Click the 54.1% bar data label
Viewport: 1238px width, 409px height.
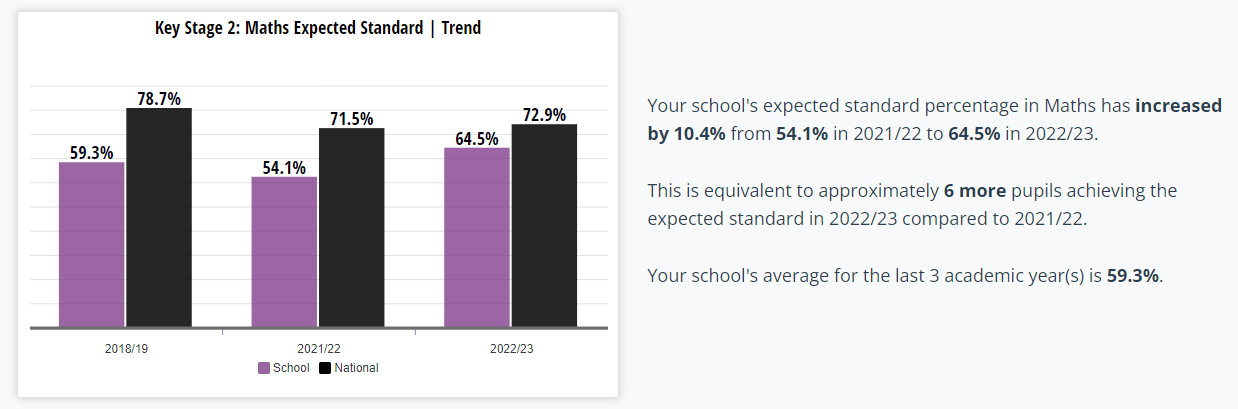pyautogui.click(x=284, y=168)
